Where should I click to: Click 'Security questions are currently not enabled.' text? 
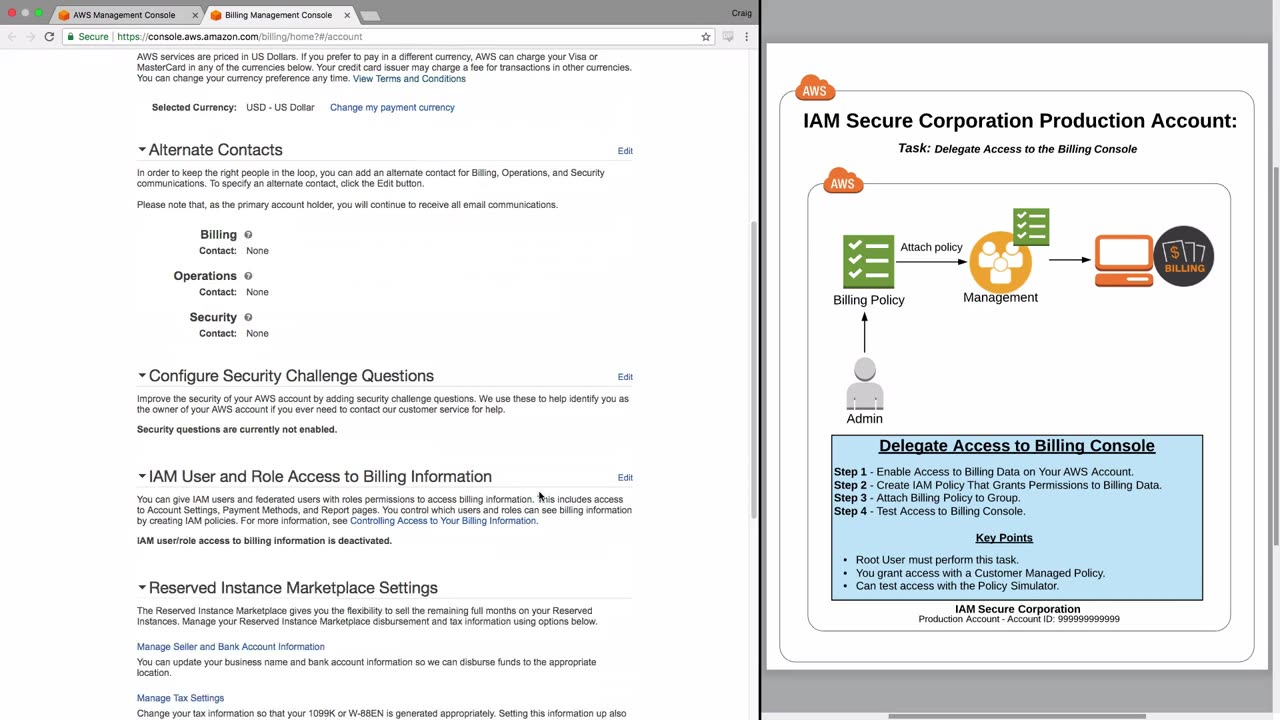coord(237,430)
